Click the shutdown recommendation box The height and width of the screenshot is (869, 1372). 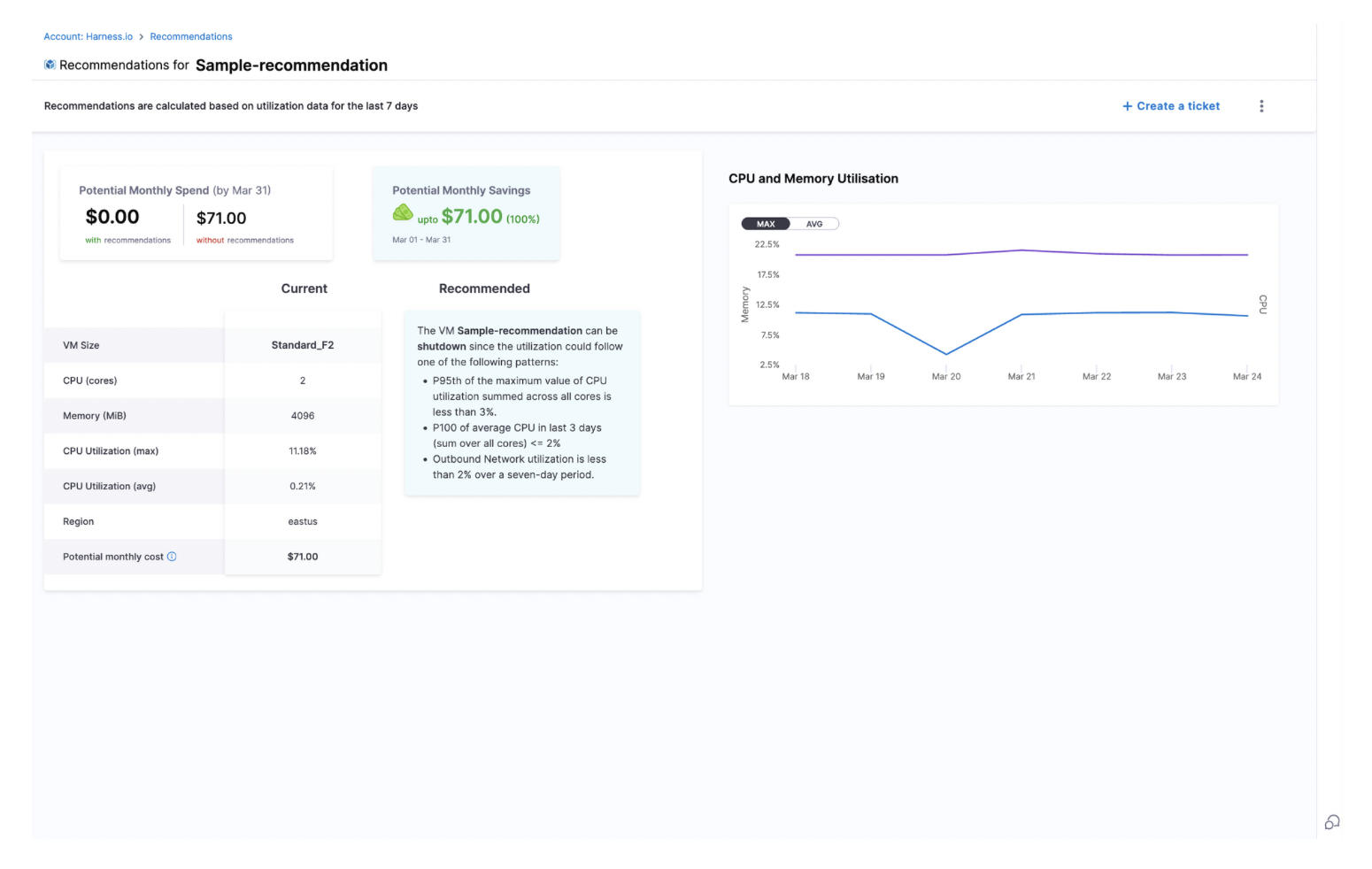pyautogui.click(x=521, y=403)
